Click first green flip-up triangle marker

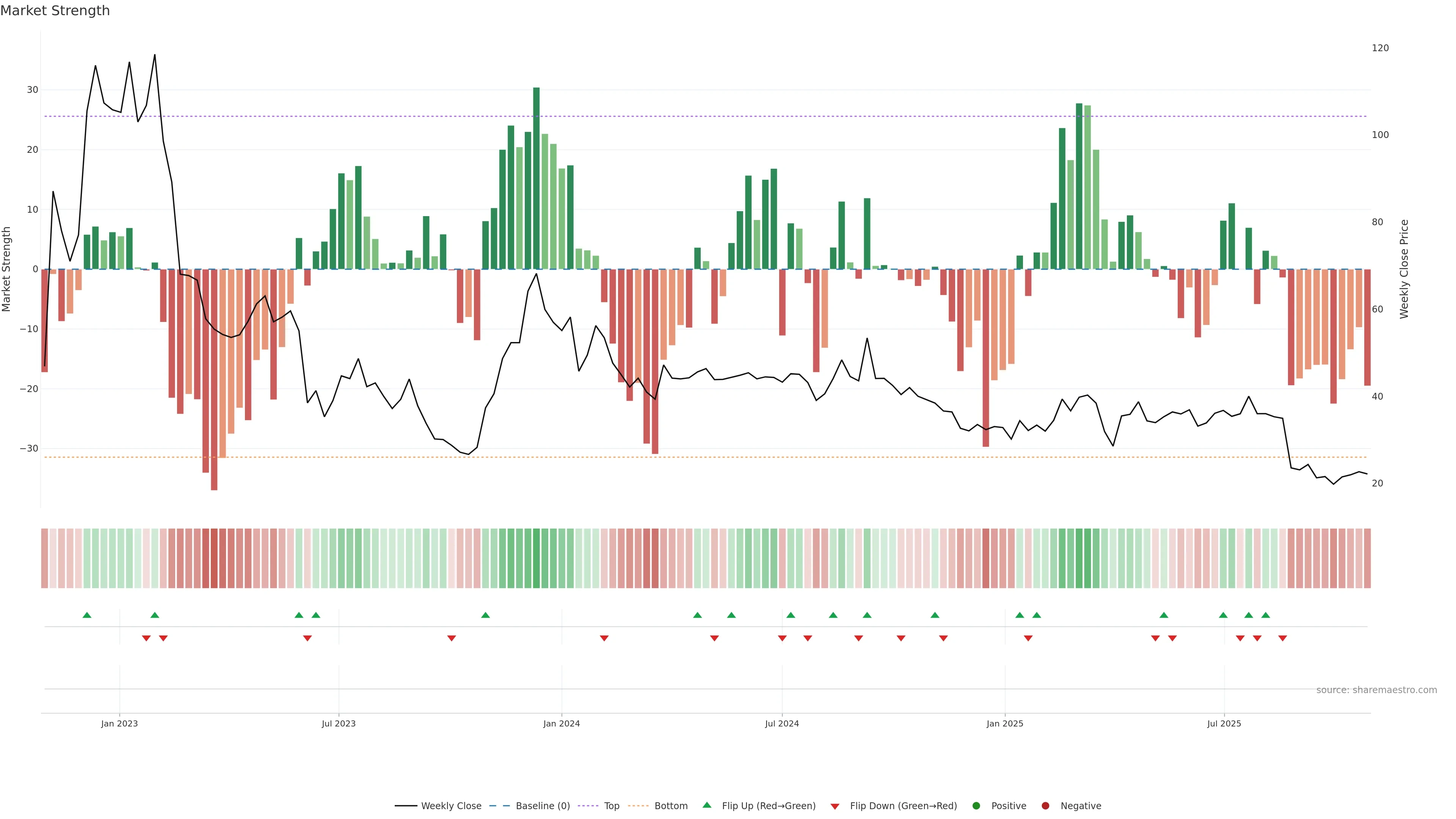(87, 615)
